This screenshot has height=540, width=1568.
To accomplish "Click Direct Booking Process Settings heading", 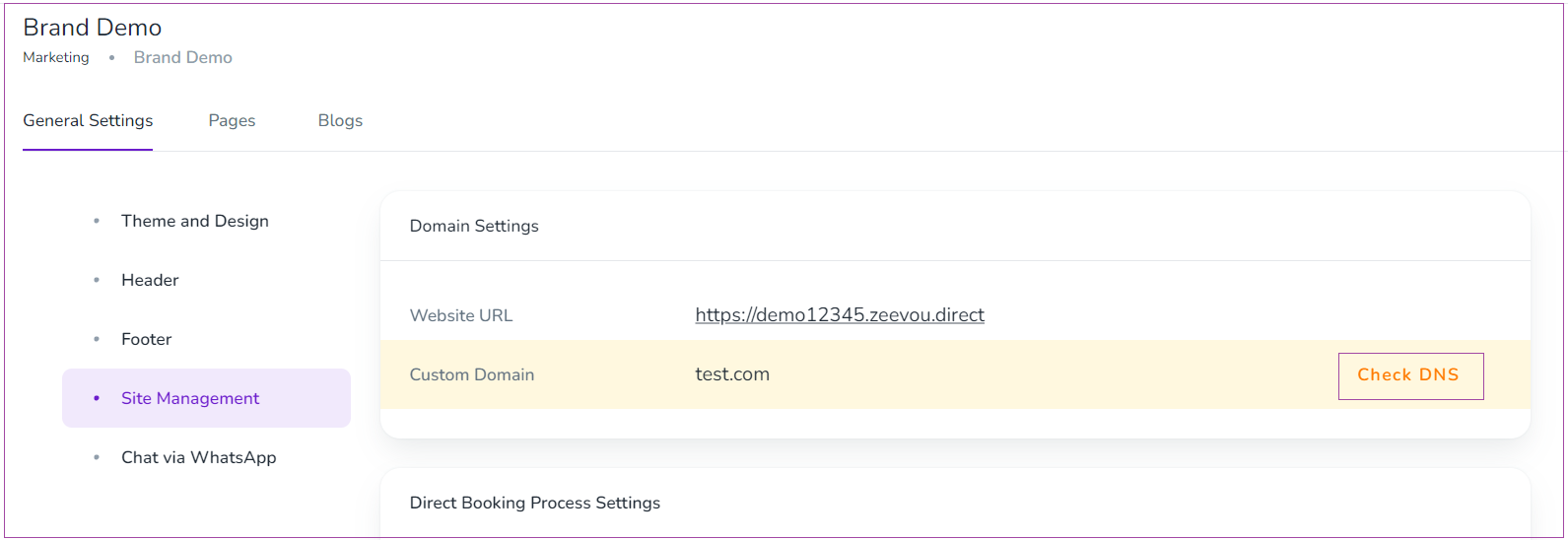I will pos(535,503).
